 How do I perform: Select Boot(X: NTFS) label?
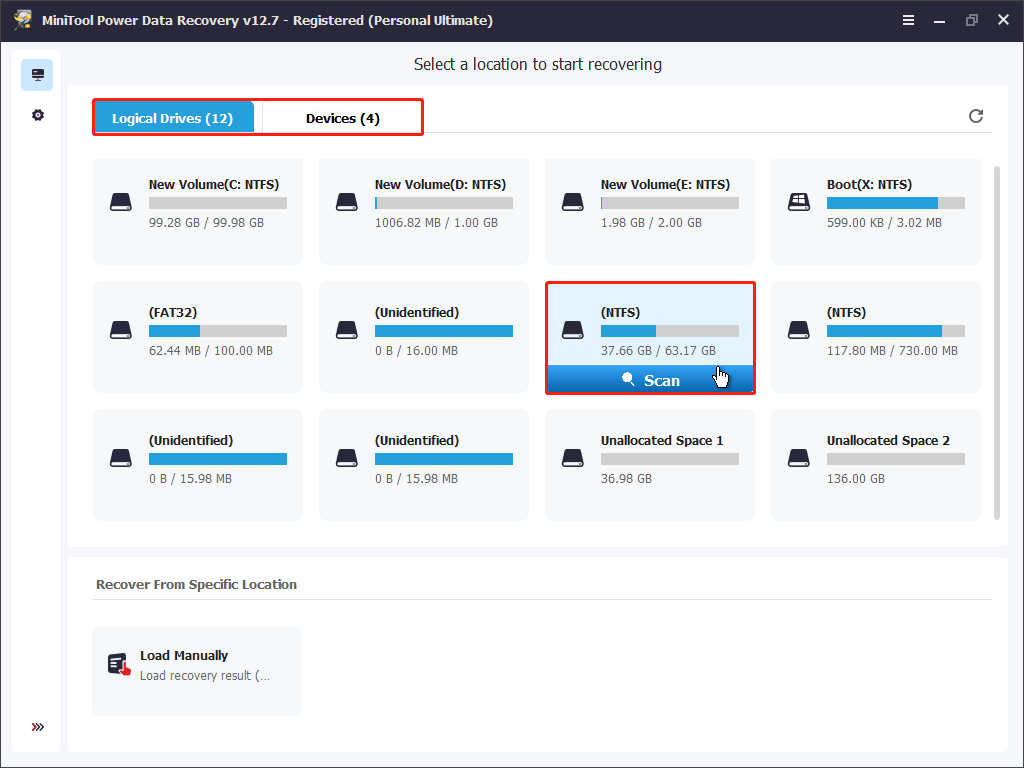(x=869, y=185)
